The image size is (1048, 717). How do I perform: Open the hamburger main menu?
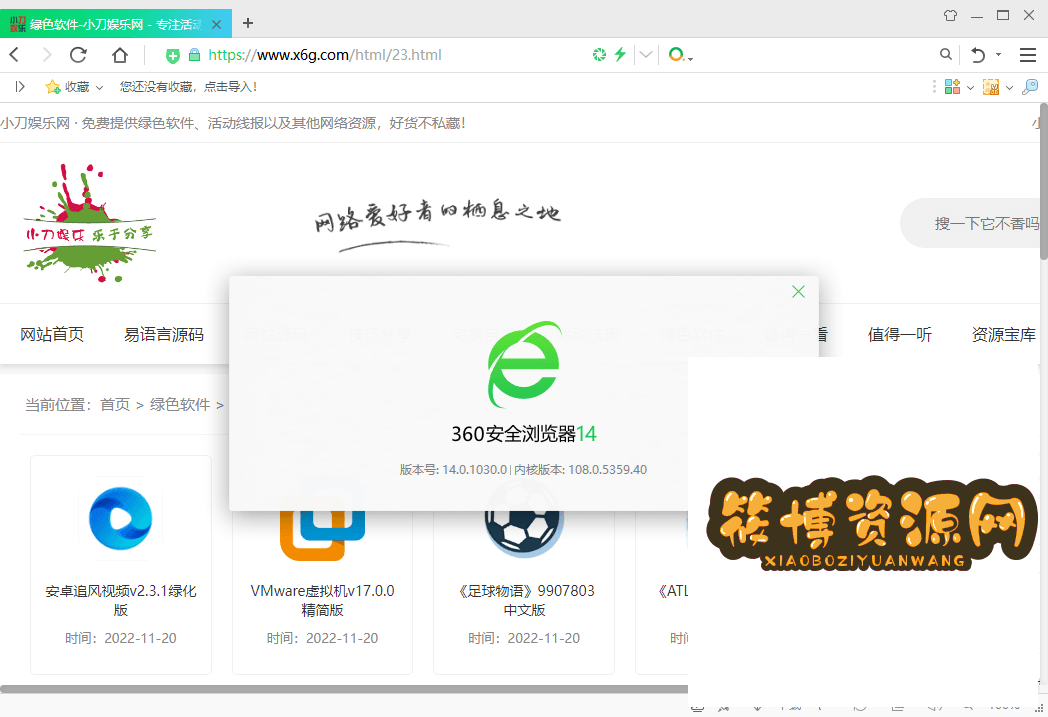(1028, 55)
